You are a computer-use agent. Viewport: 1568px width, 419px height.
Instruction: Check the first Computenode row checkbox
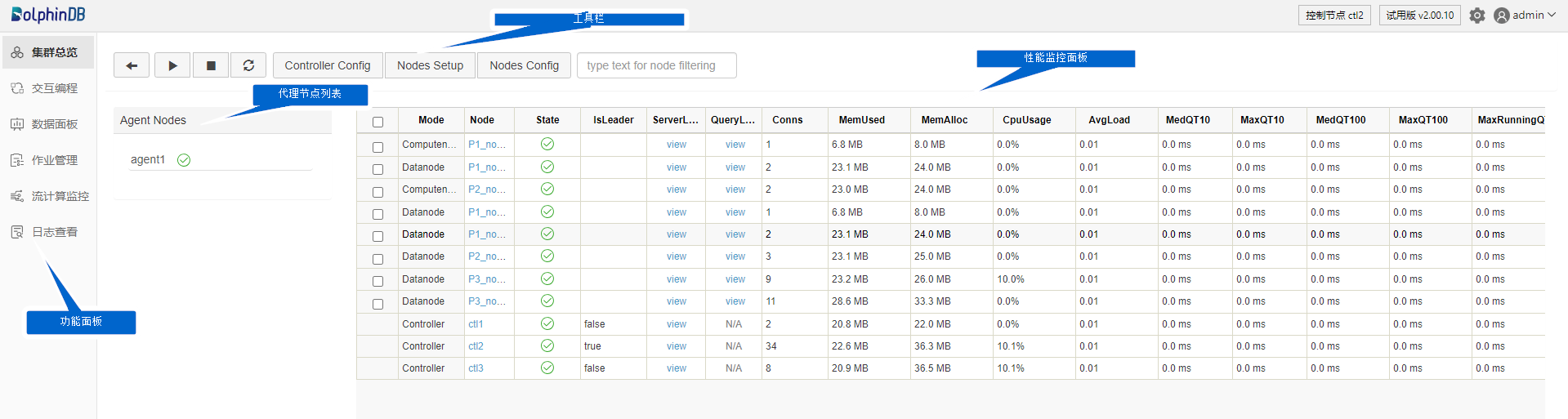[x=377, y=147]
